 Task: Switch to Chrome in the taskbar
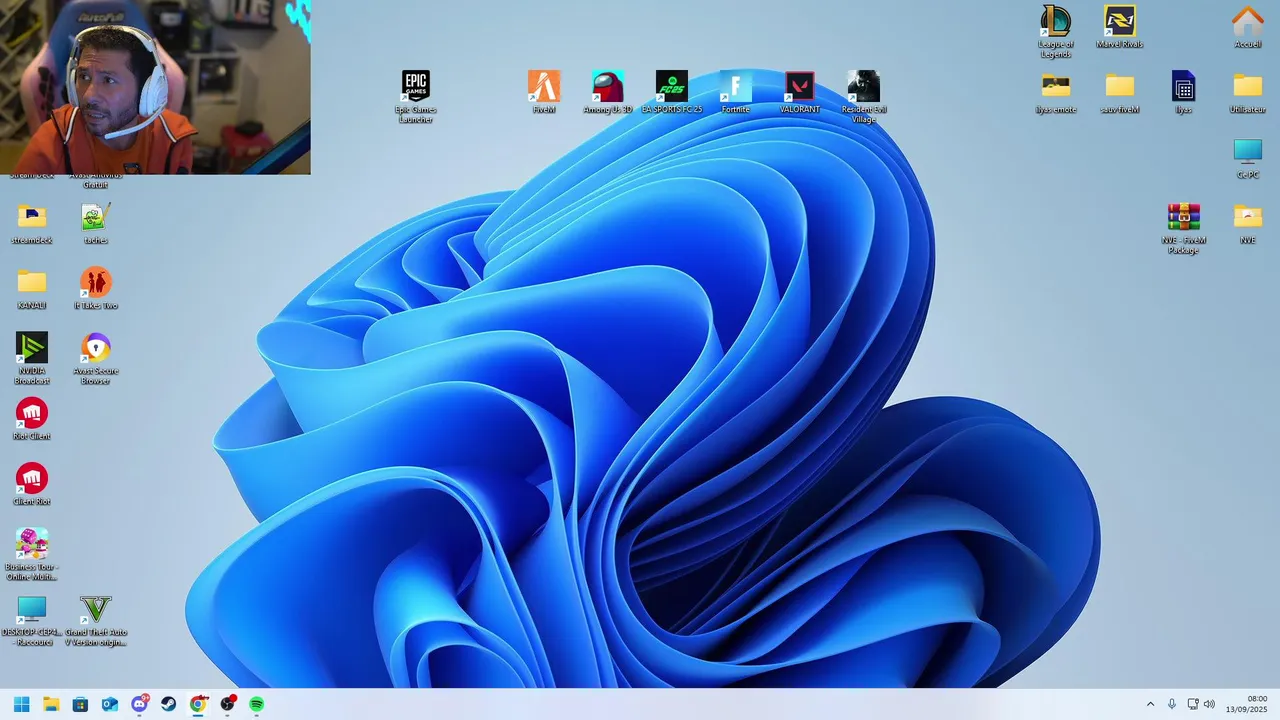(198, 704)
